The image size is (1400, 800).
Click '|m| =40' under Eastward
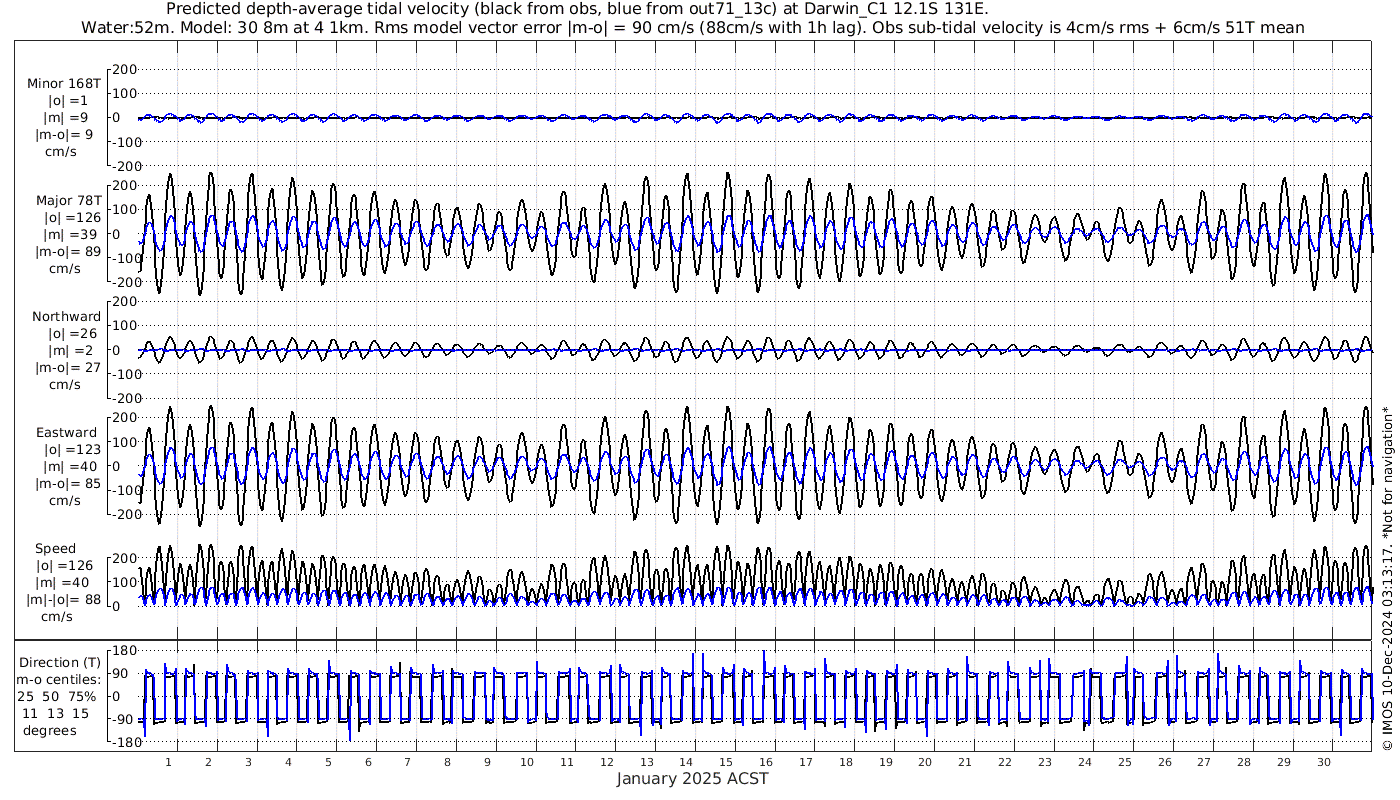coord(72,467)
